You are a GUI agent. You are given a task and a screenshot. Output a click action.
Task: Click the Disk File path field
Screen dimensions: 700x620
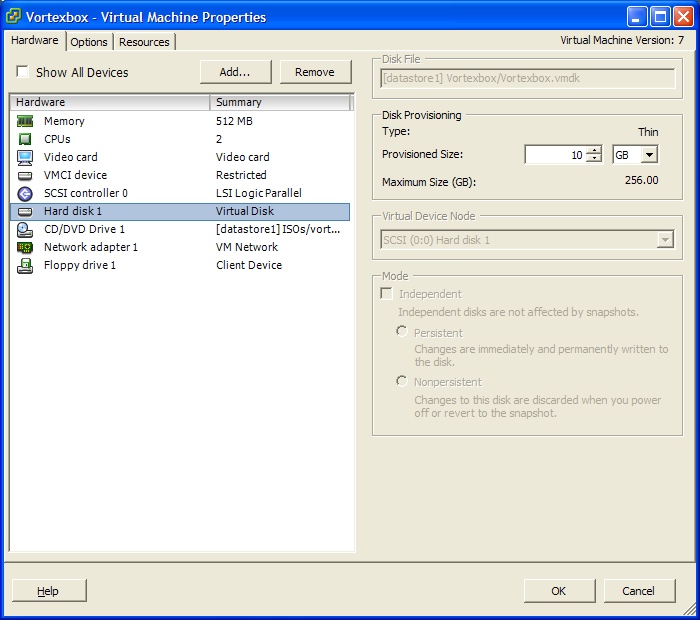click(528, 78)
